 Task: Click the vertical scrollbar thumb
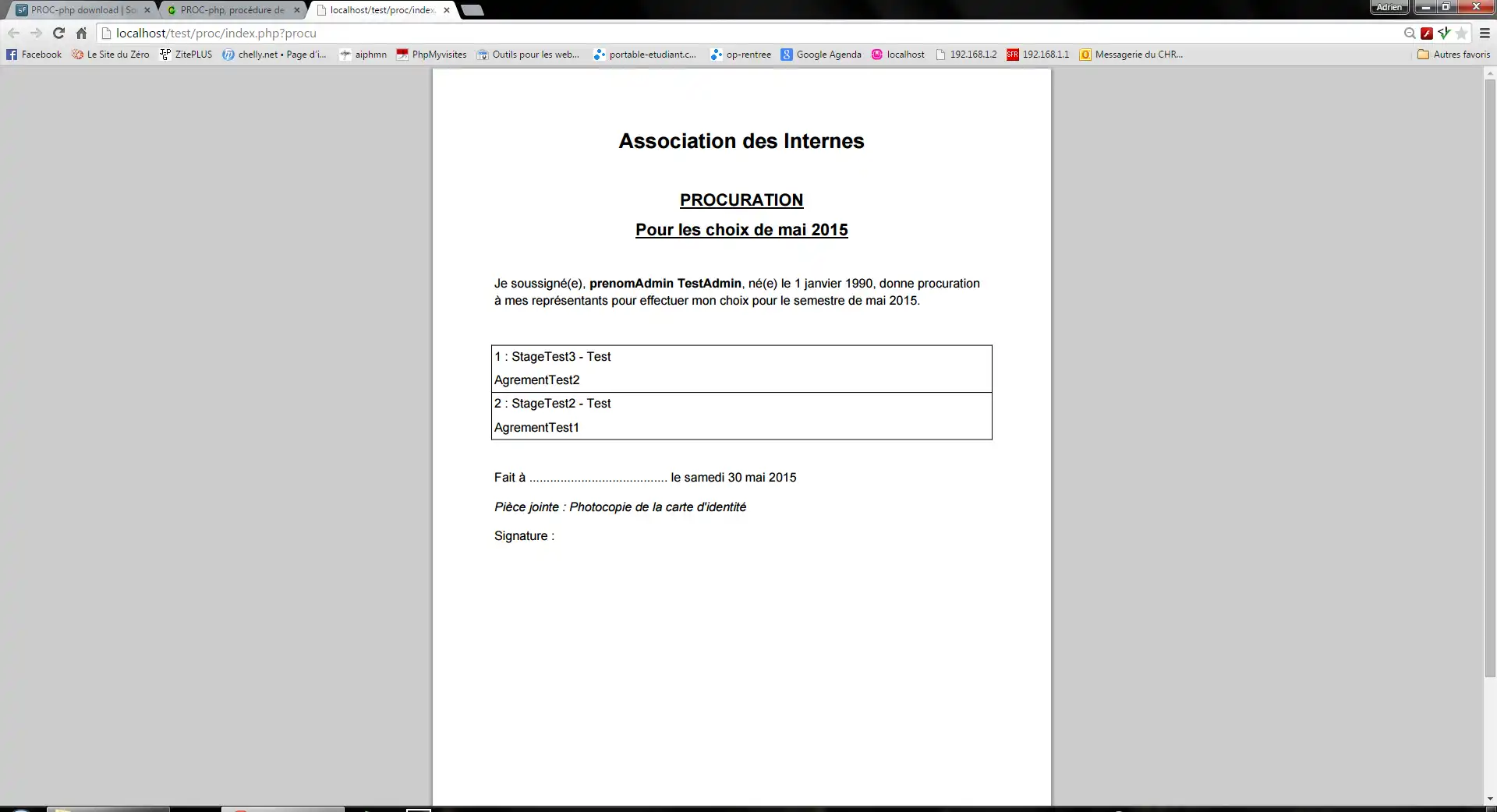pyautogui.click(x=1490, y=378)
